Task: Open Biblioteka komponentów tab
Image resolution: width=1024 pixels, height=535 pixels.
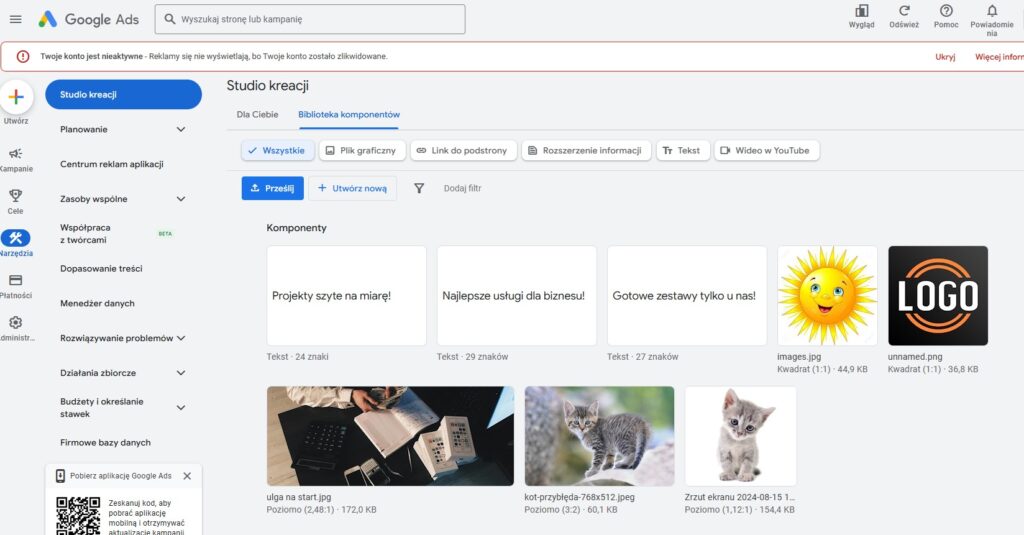Action: click(349, 114)
